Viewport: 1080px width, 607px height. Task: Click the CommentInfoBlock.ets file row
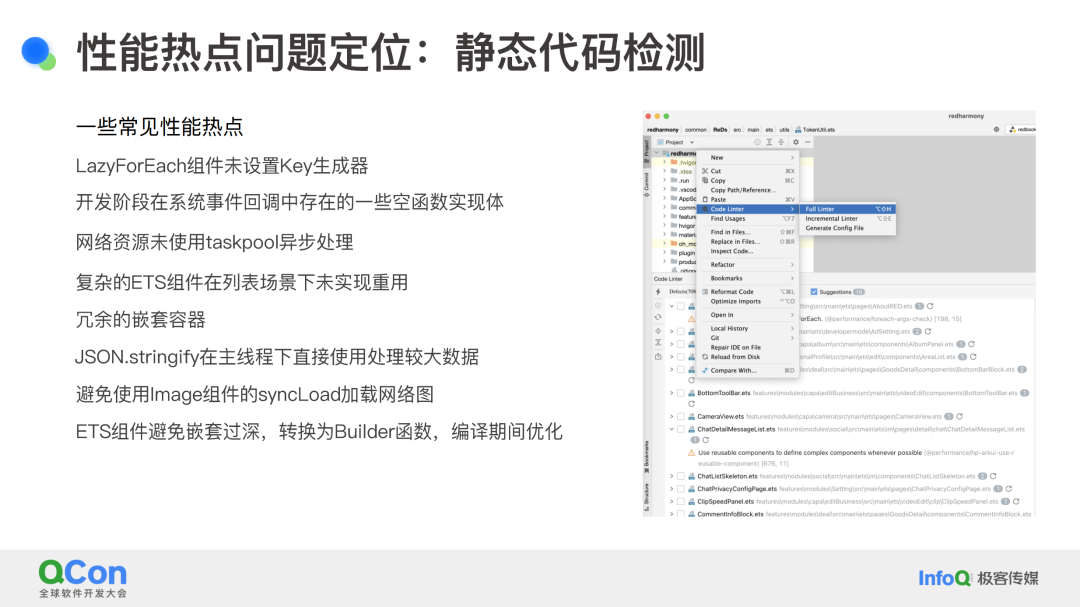click(x=851, y=514)
